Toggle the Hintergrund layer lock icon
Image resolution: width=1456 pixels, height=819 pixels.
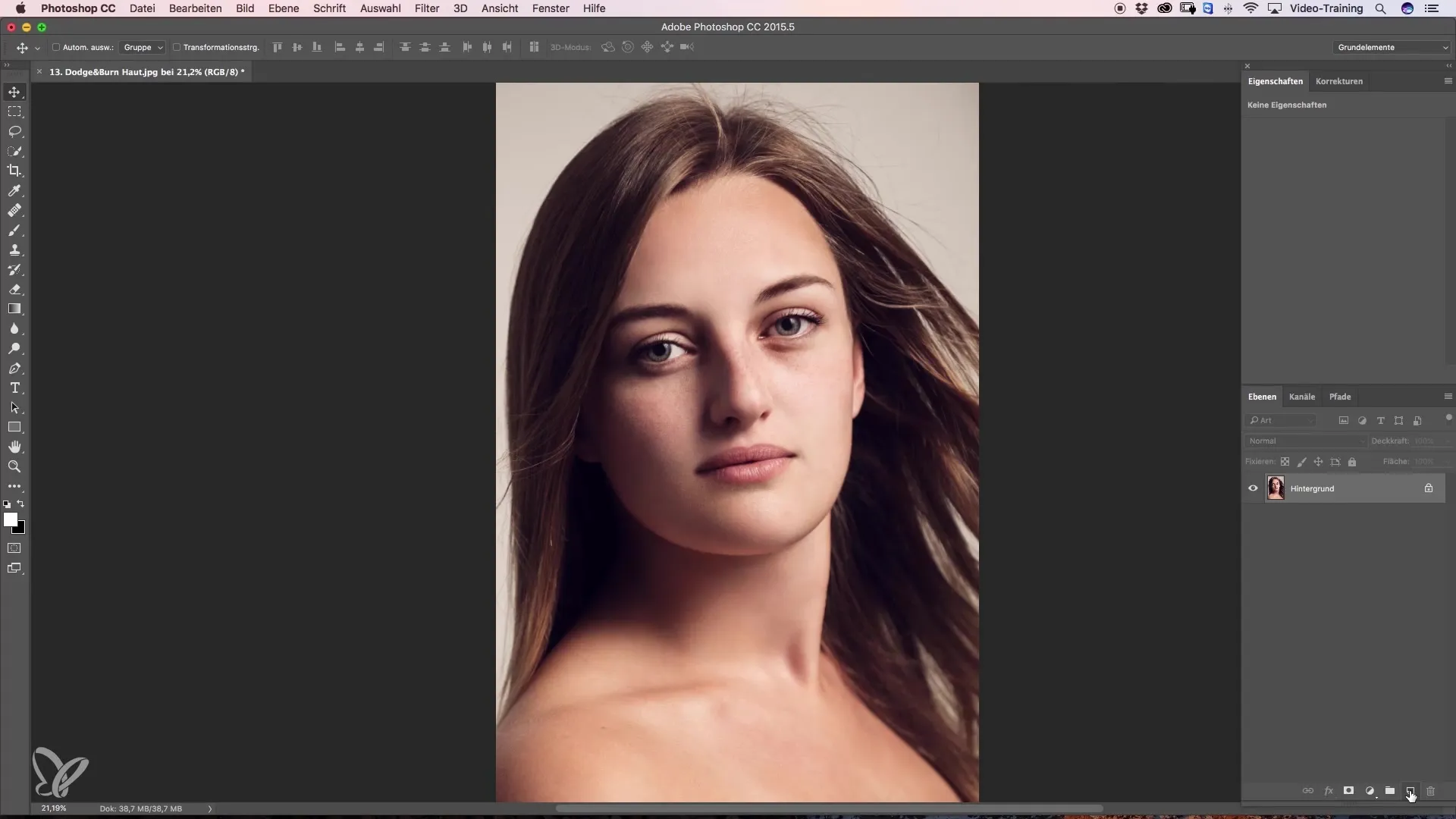1429,488
